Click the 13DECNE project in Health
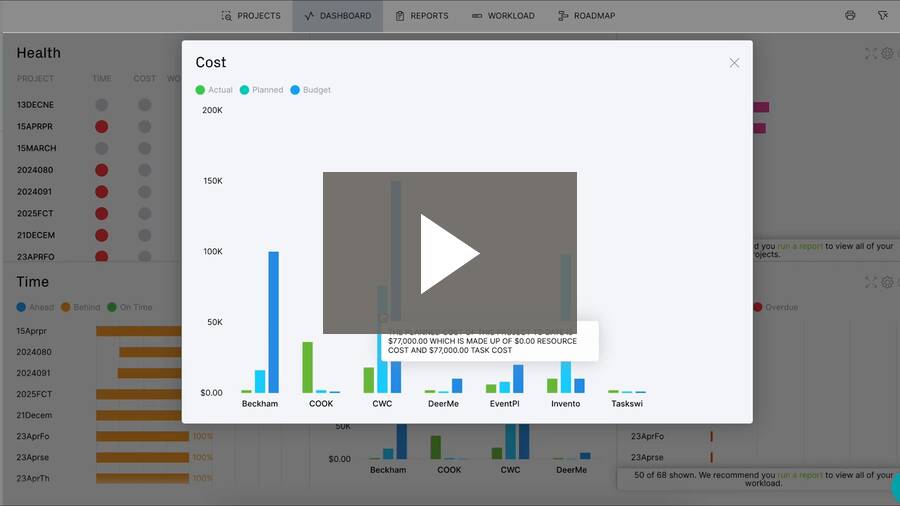Viewport: 900px width, 506px height. [36, 105]
